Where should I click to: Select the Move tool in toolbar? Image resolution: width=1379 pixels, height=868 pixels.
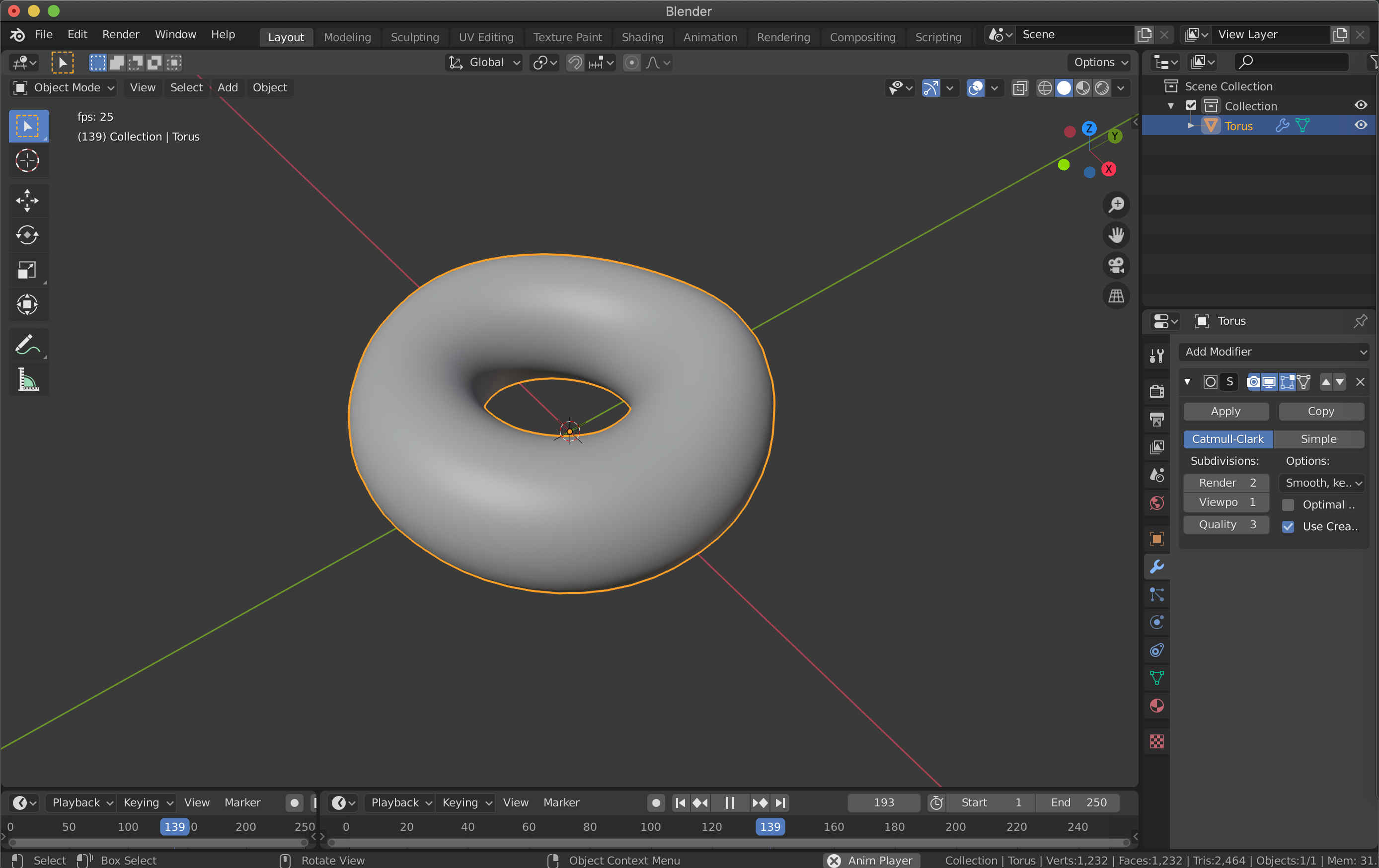[x=27, y=201]
